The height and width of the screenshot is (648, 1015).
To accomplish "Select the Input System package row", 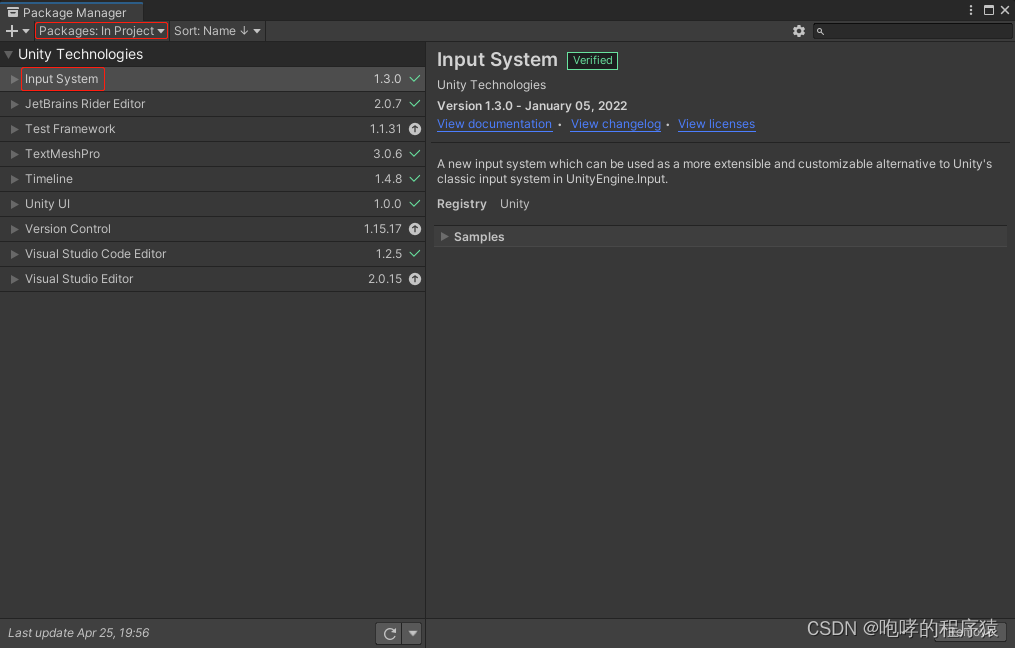I will coord(212,79).
